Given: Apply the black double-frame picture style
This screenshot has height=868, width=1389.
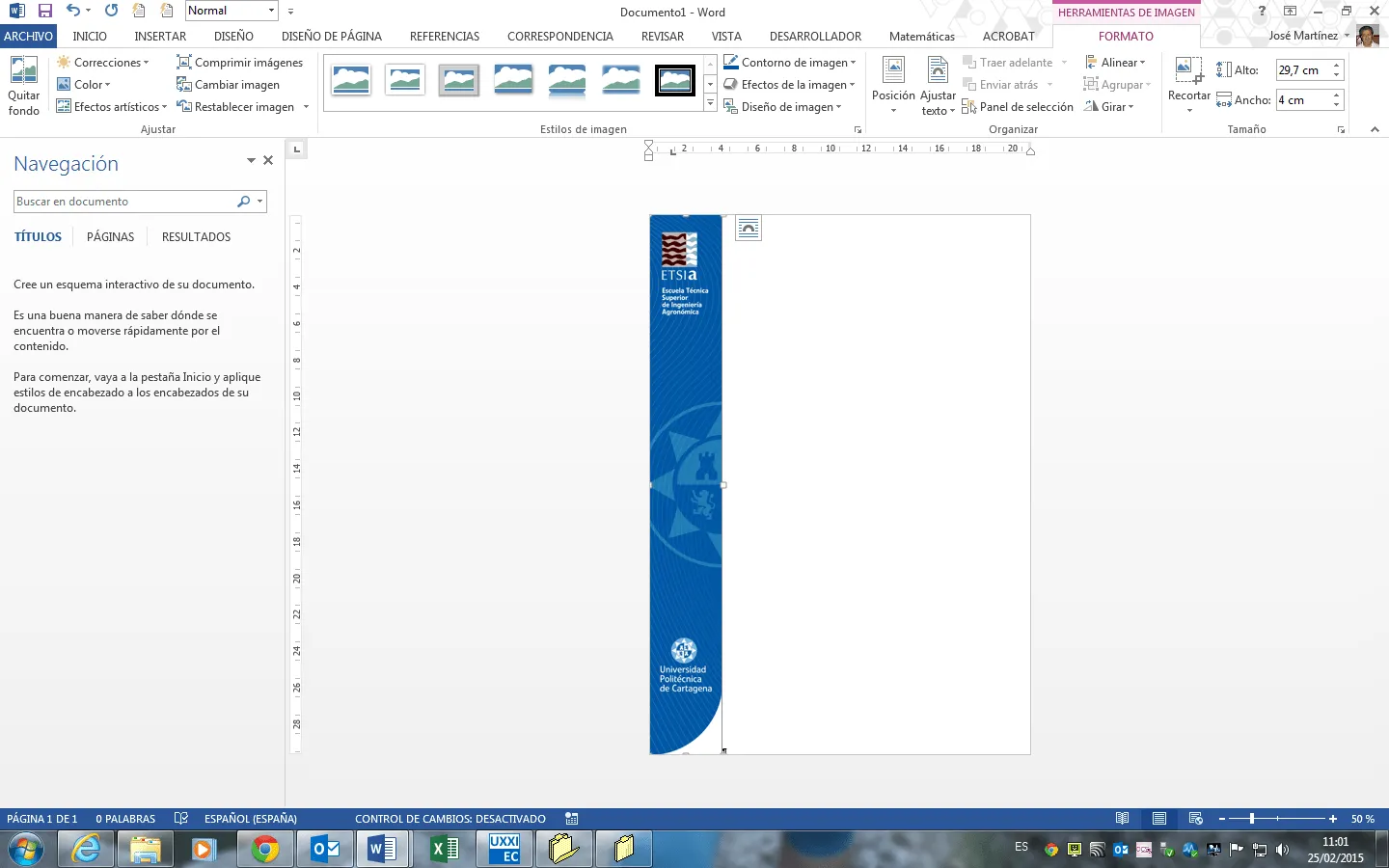Looking at the screenshot, I should (675, 80).
